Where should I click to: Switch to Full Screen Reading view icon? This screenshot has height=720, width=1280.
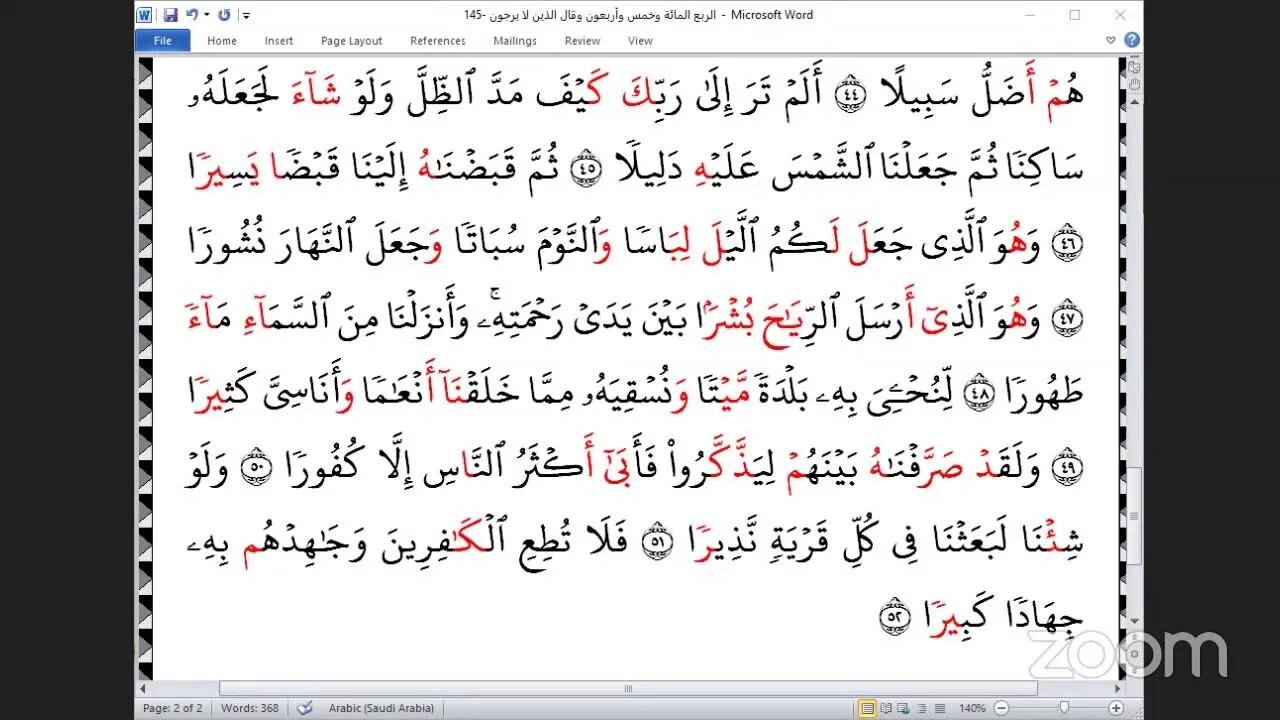pyautogui.click(x=886, y=708)
